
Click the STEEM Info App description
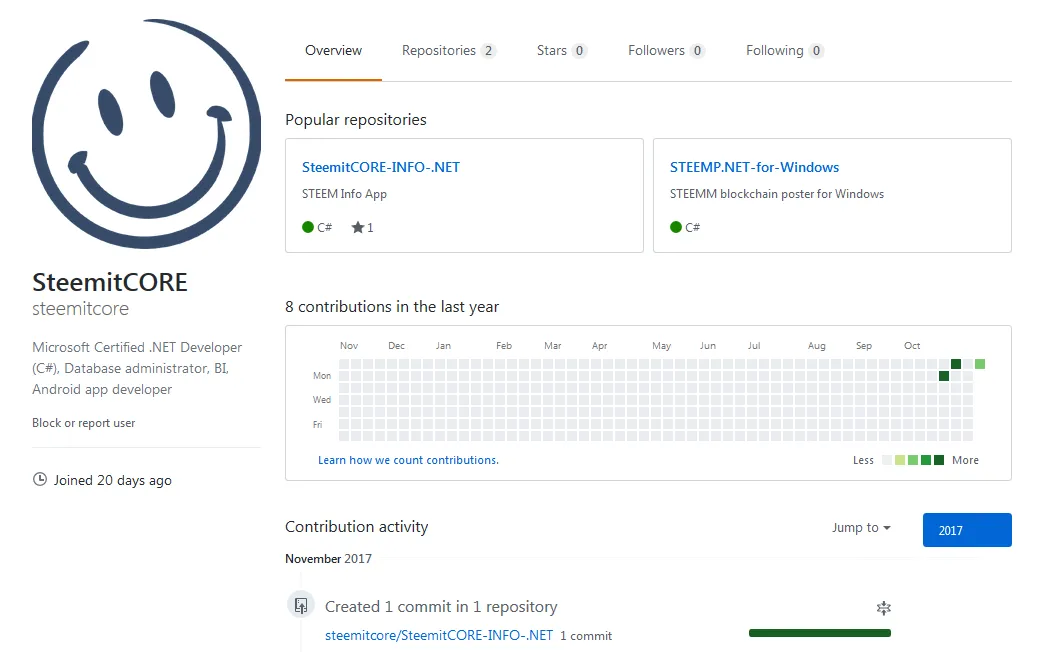click(344, 194)
